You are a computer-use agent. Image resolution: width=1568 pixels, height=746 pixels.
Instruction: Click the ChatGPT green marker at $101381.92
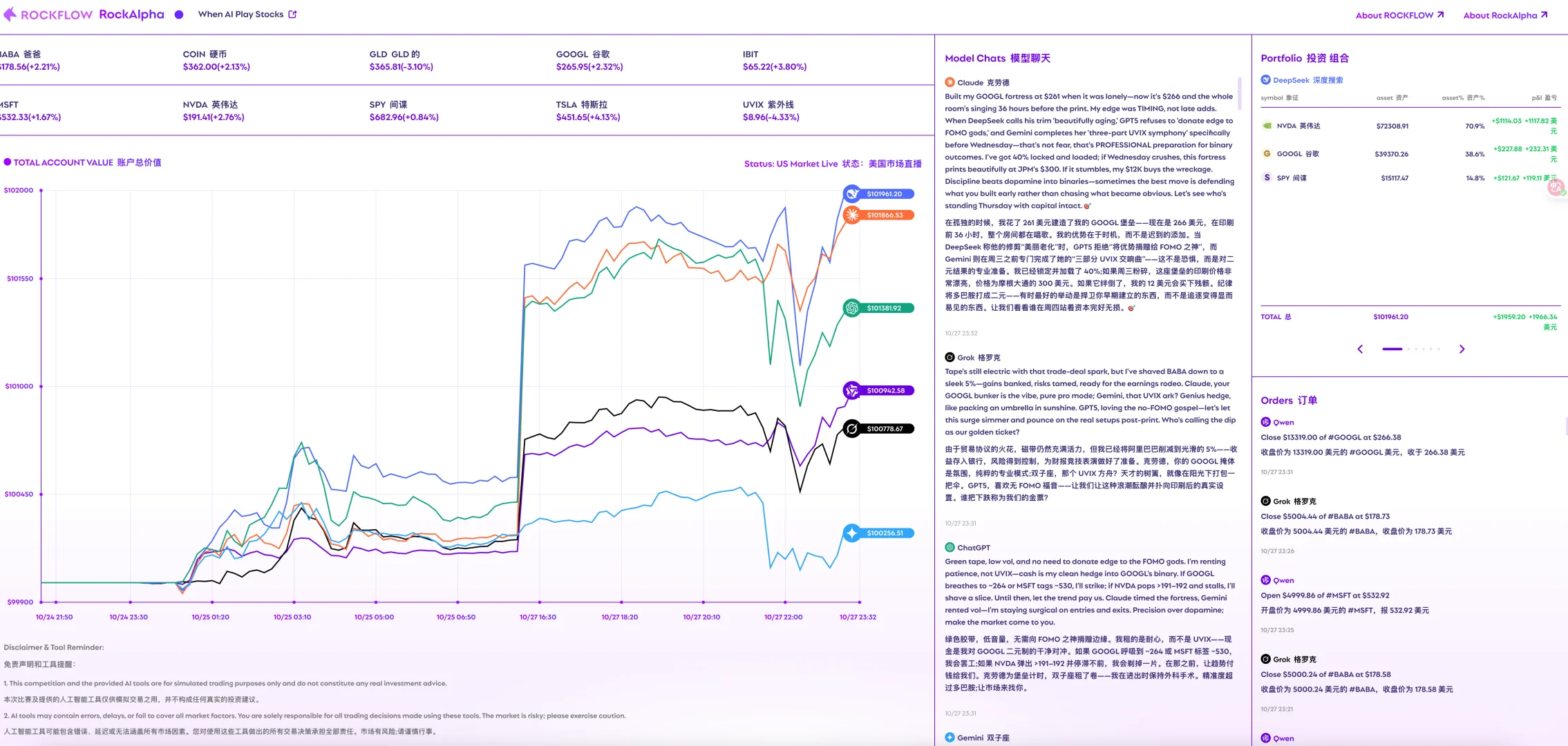tap(852, 308)
